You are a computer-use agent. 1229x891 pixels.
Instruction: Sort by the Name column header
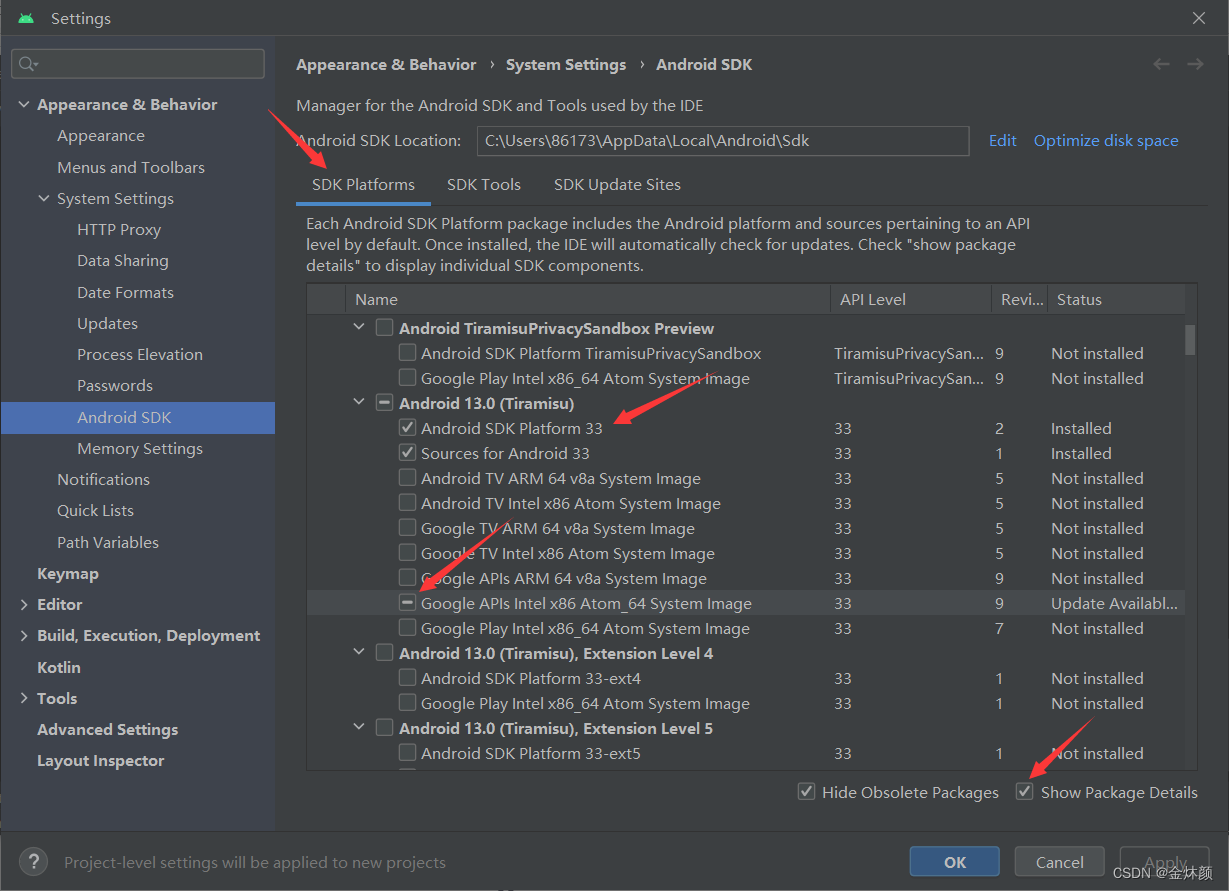click(587, 299)
